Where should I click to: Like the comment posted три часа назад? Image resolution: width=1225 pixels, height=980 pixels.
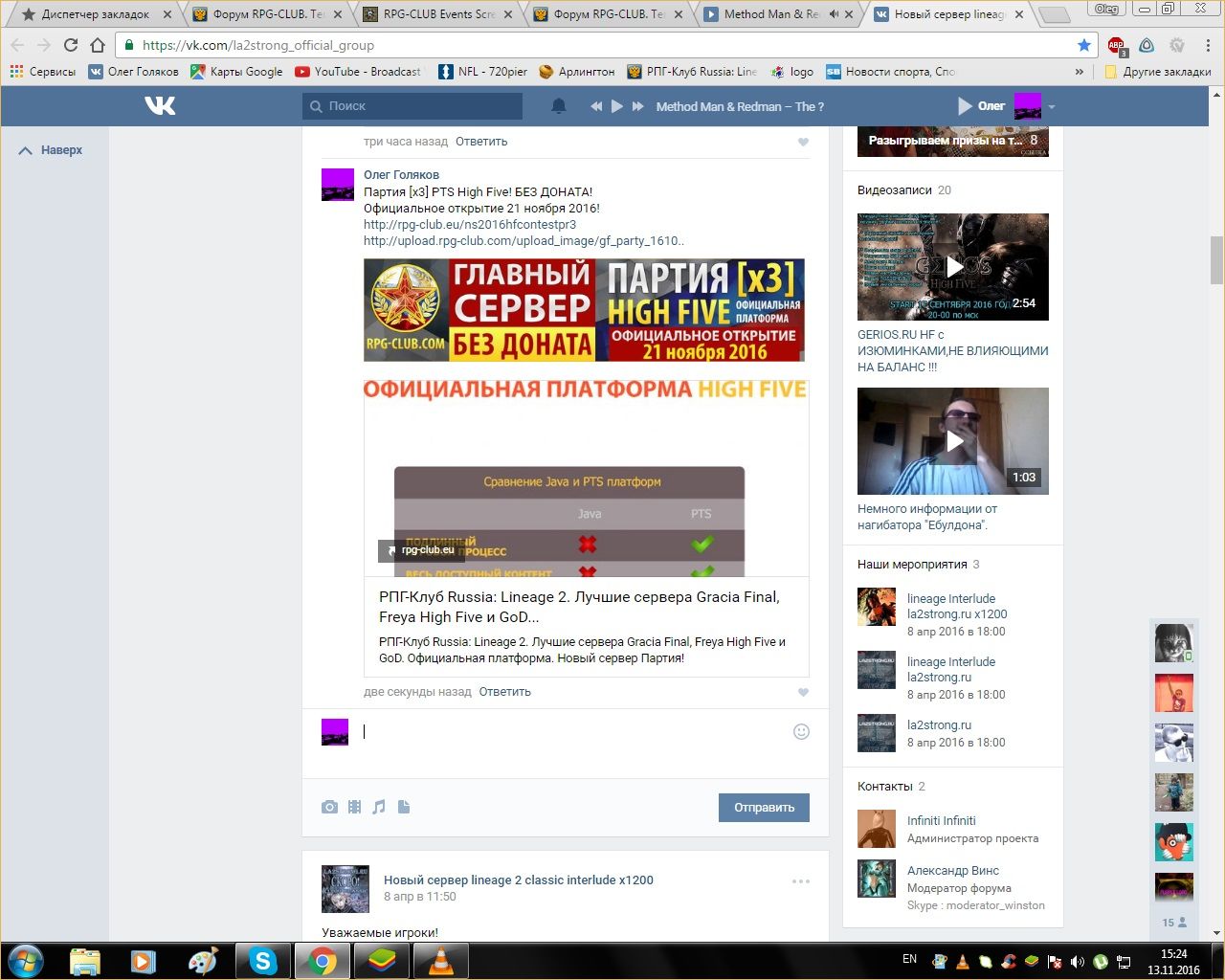(803, 142)
